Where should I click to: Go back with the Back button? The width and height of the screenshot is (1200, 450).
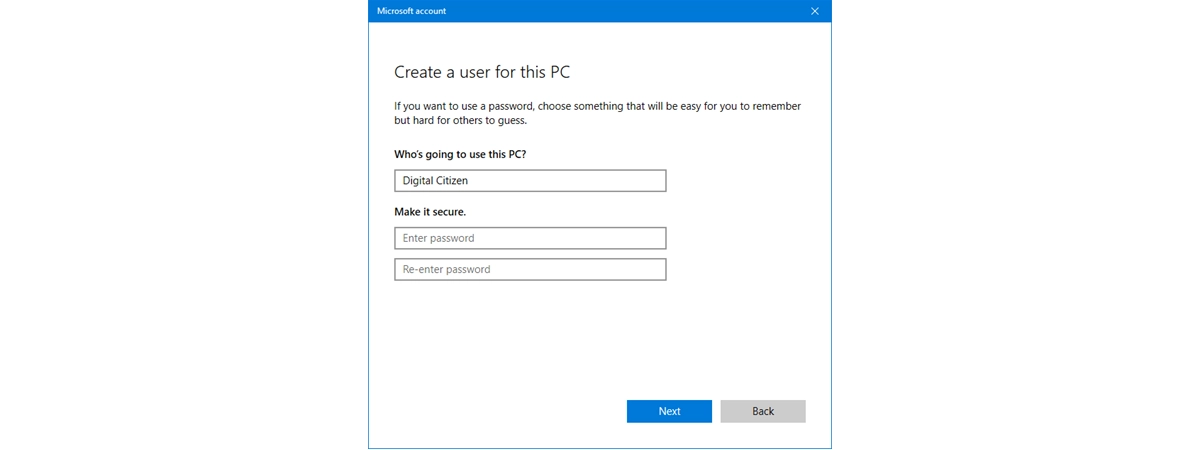tap(763, 411)
